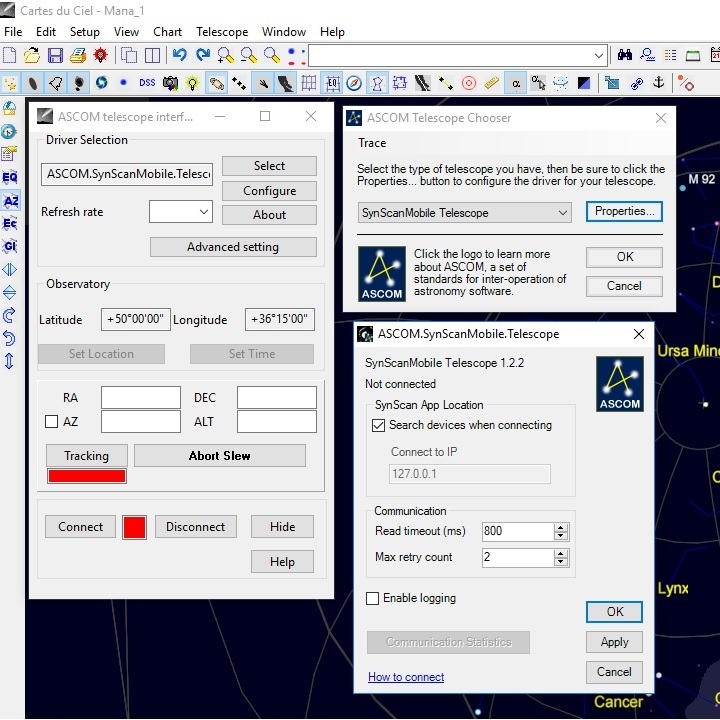Click the ASCOM logo in driver properties
Image resolution: width=720 pixels, height=720 pixels.
click(x=619, y=384)
